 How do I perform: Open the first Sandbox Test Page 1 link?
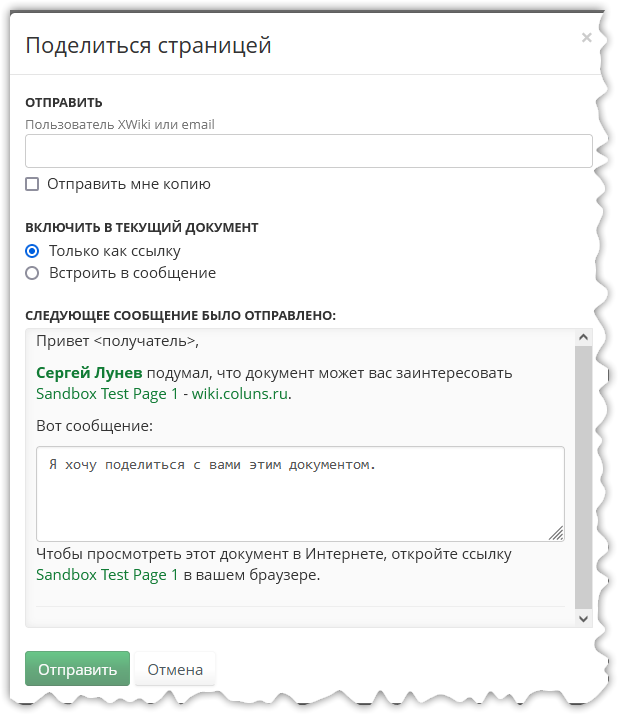107,394
